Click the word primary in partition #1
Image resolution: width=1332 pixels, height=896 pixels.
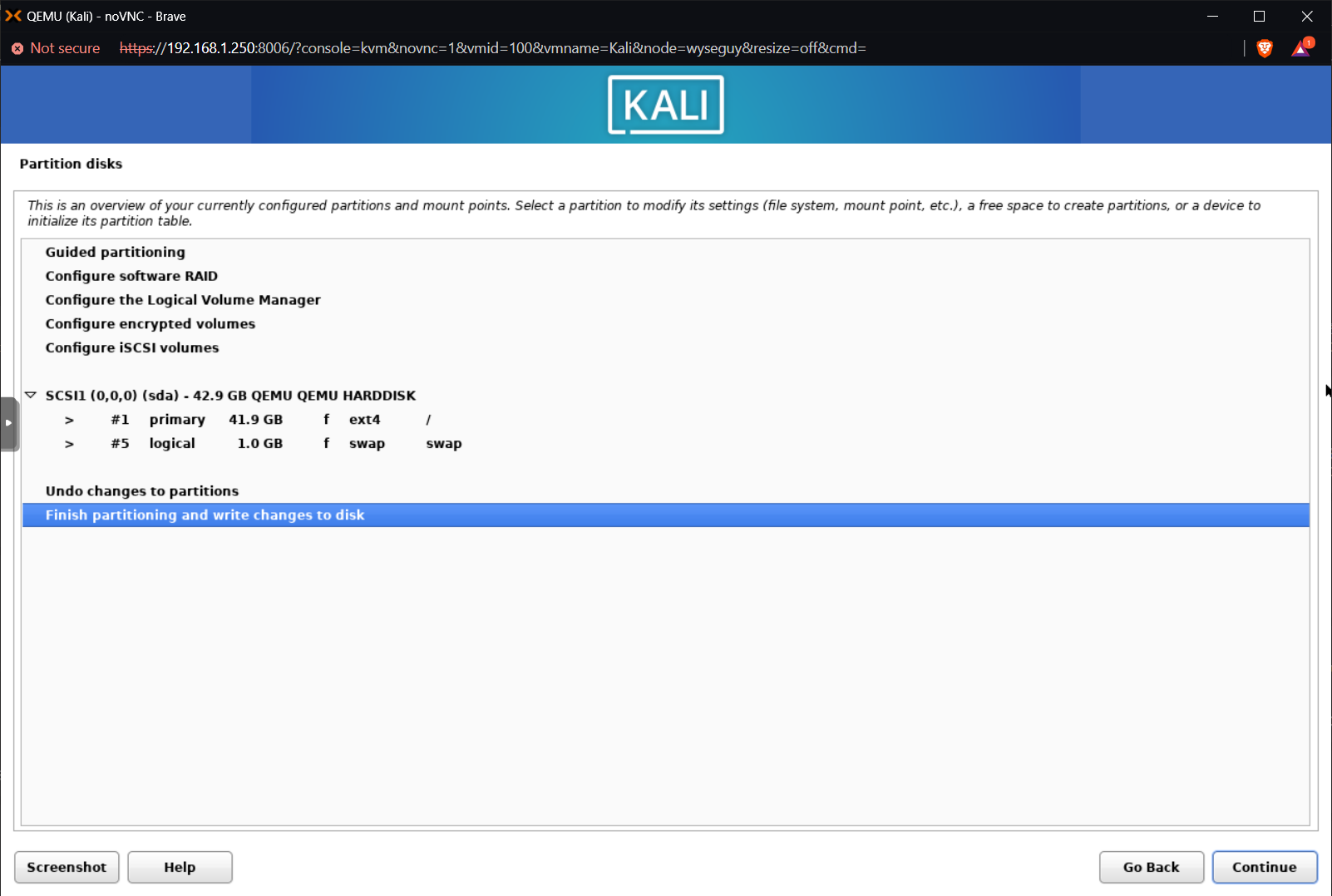point(177,420)
